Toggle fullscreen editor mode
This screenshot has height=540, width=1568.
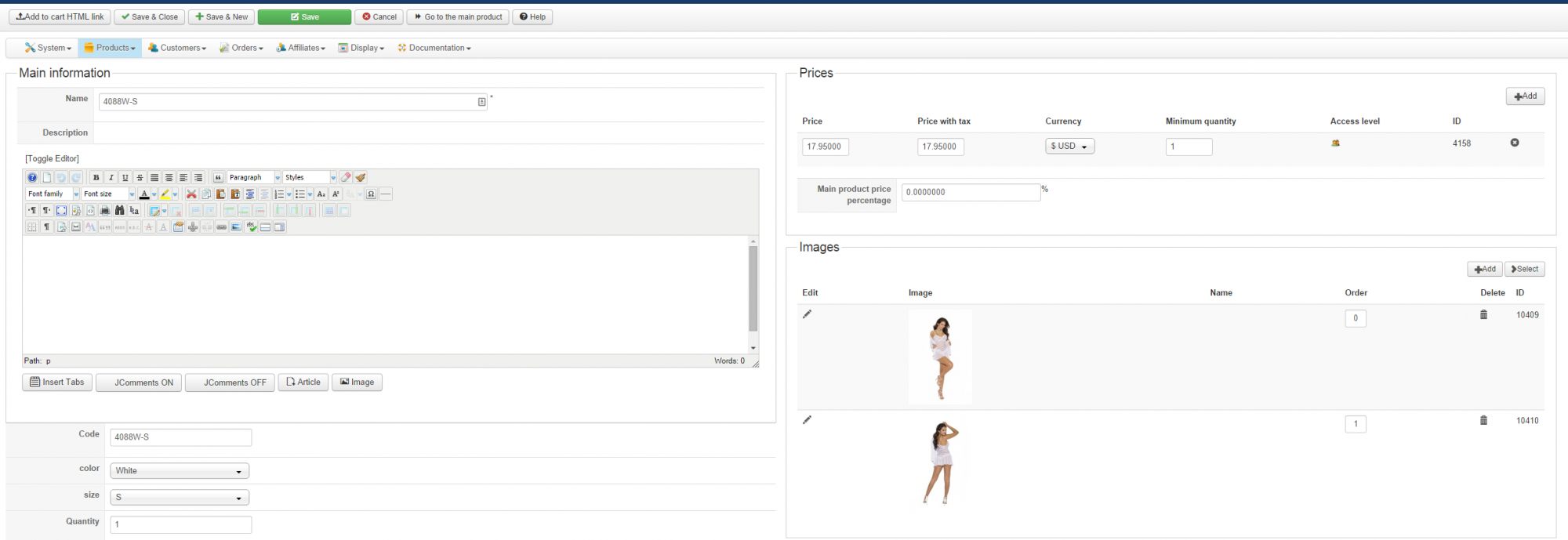coord(61,211)
